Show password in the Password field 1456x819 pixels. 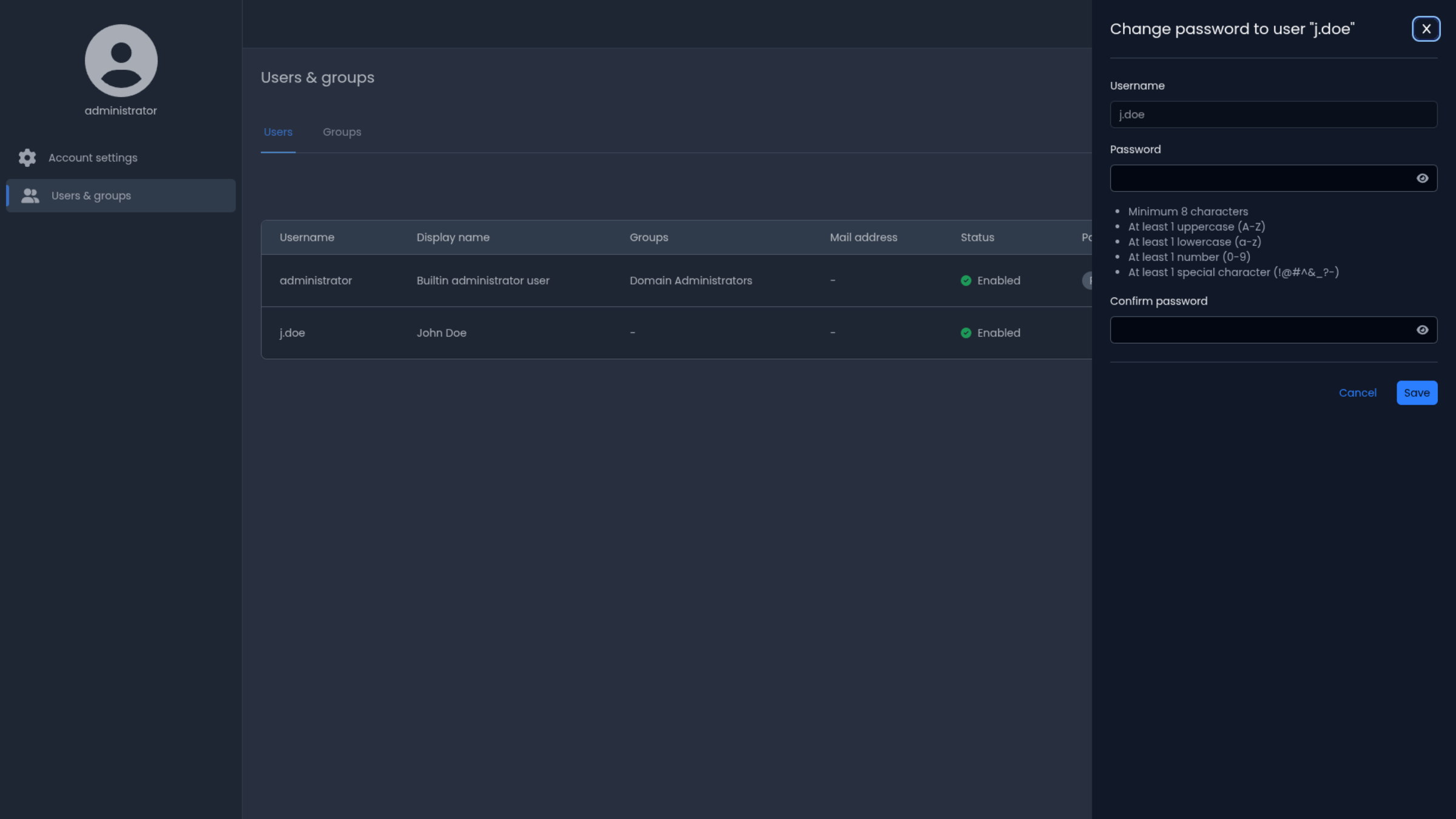coord(1422,178)
